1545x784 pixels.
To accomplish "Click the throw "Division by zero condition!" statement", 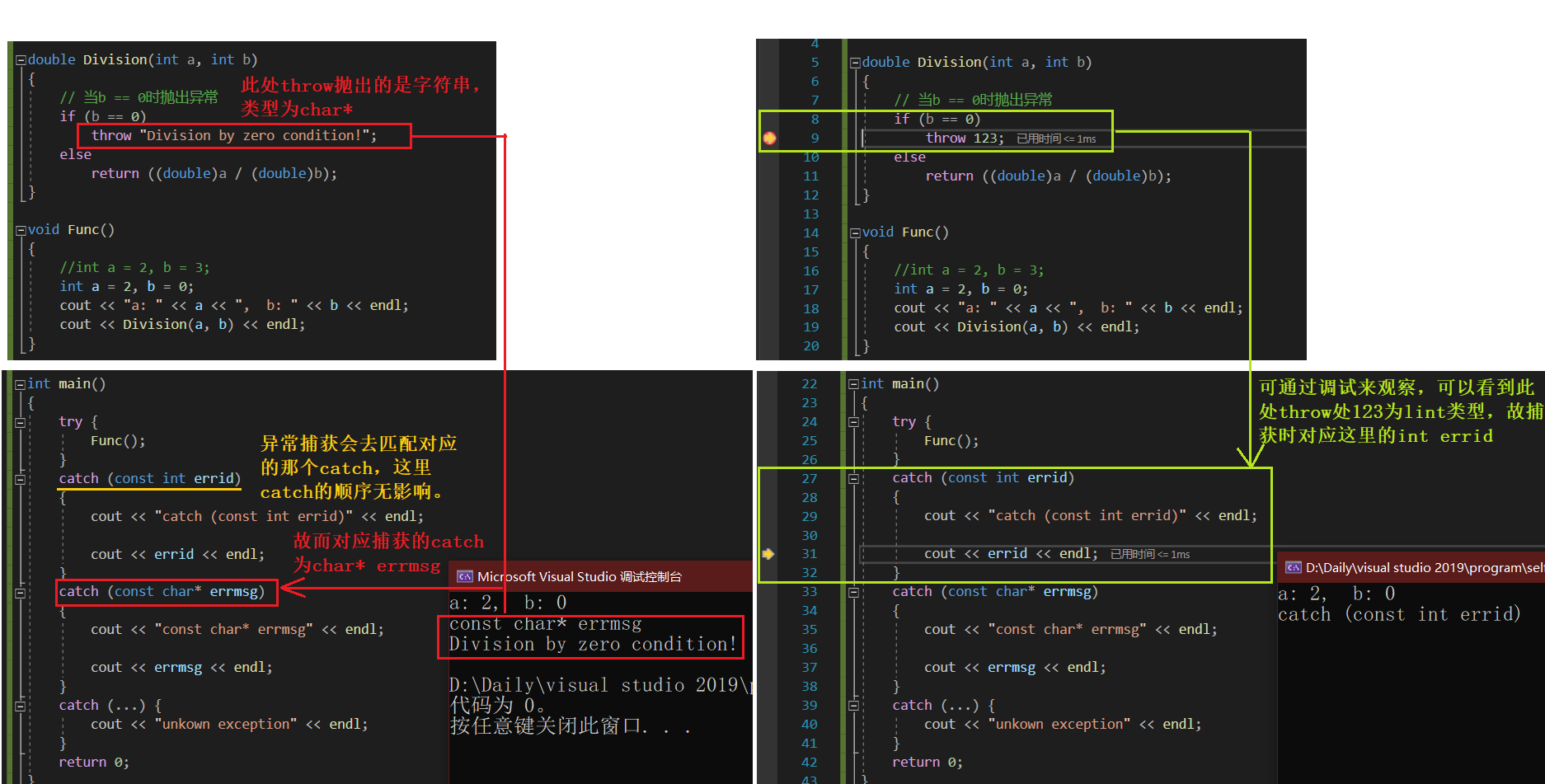I will point(234,135).
